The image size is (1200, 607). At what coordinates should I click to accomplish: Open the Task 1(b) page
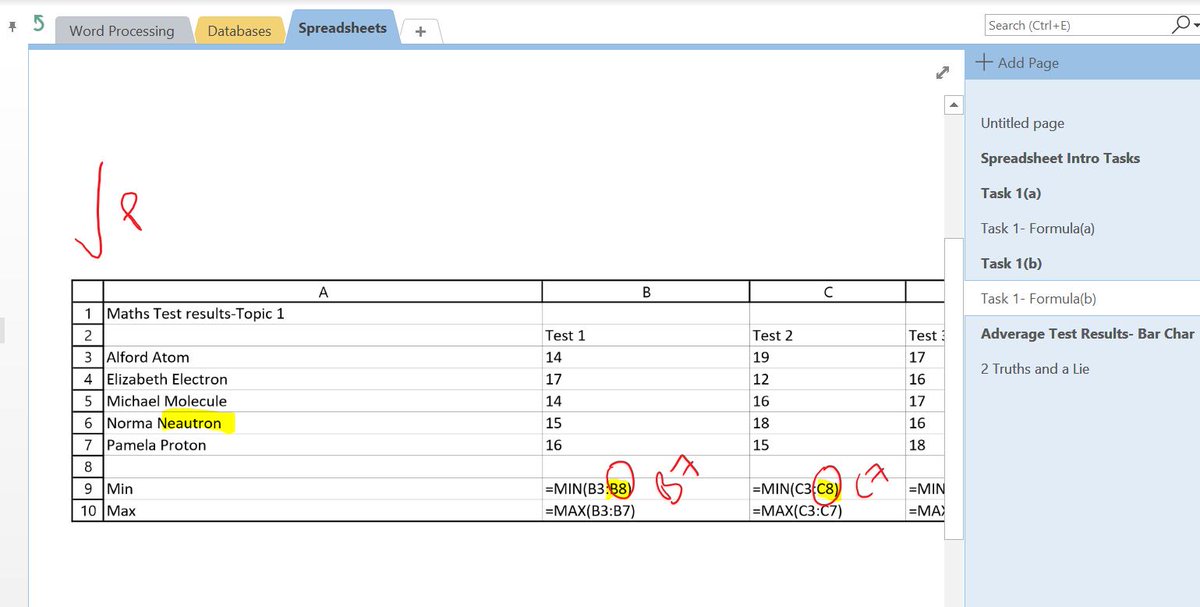point(1011,263)
